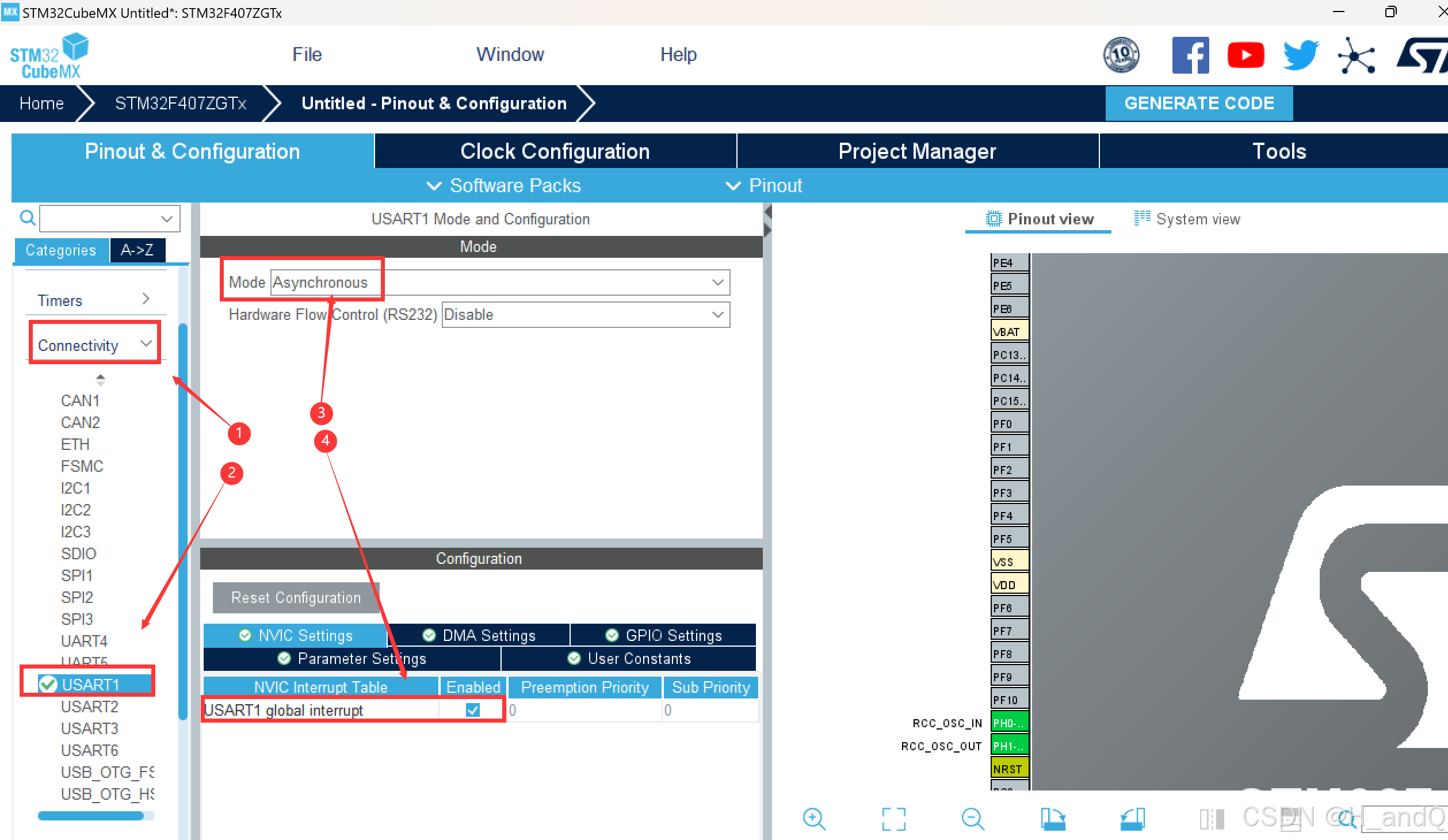
Task: Toggle USART1 global interrupt enabled checkbox
Action: click(x=473, y=710)
